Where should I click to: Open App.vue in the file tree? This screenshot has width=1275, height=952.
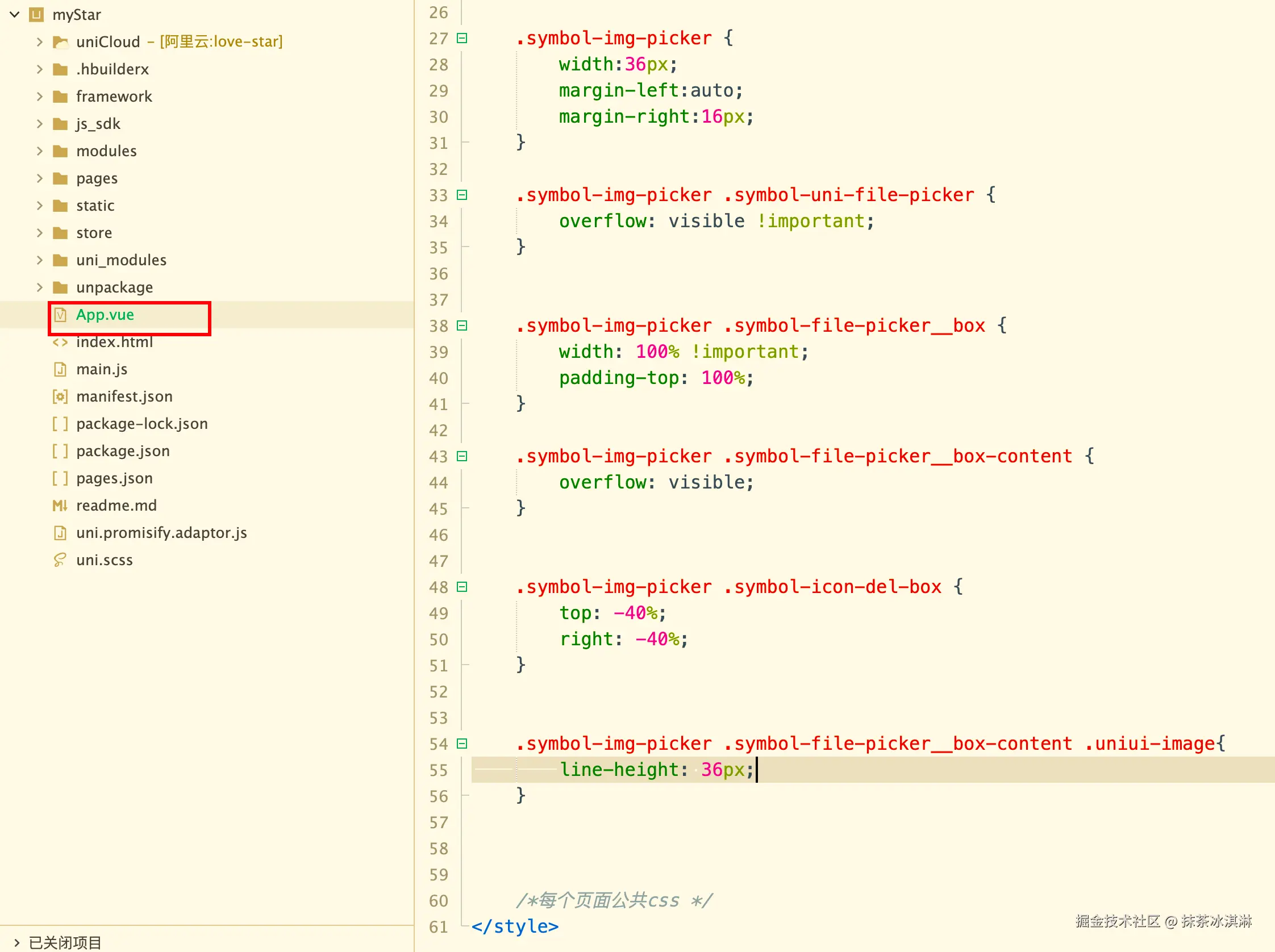point(105,315)
